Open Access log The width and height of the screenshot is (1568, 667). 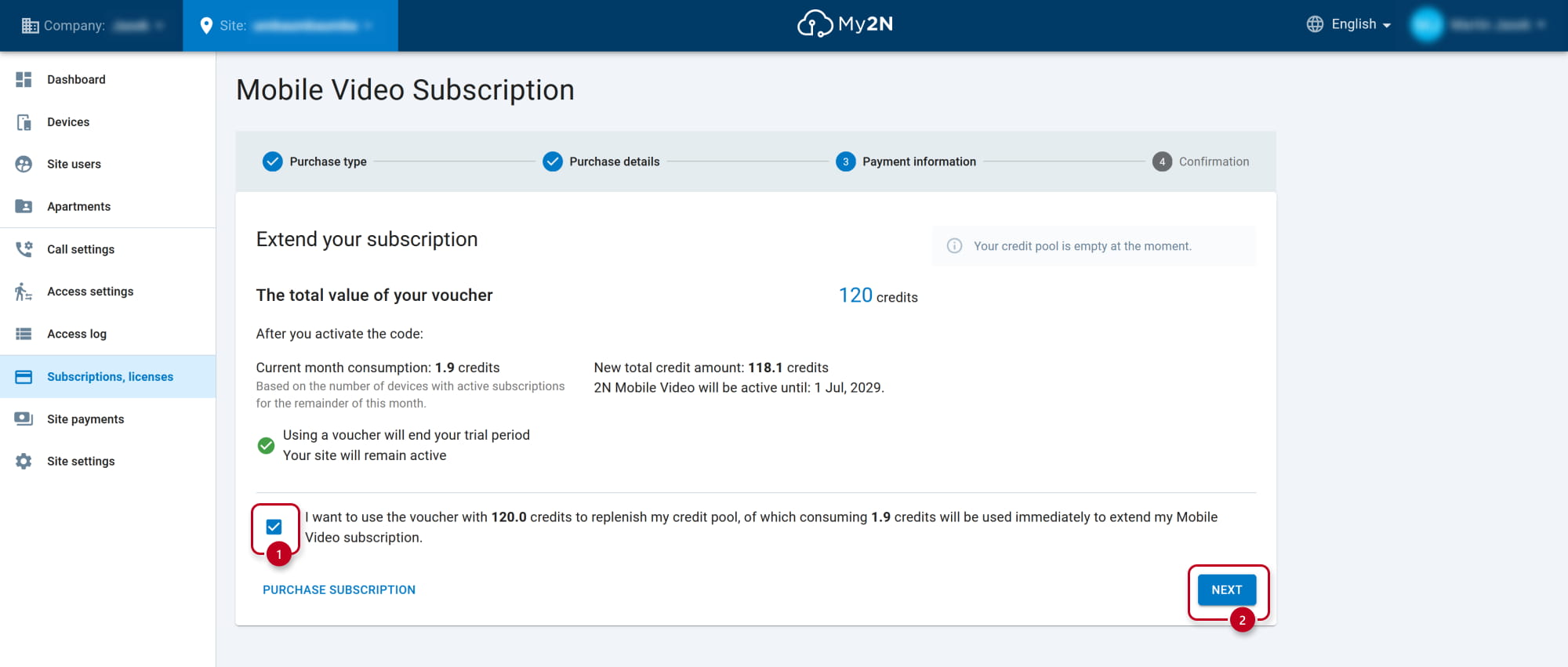click(x=107, y=334)
